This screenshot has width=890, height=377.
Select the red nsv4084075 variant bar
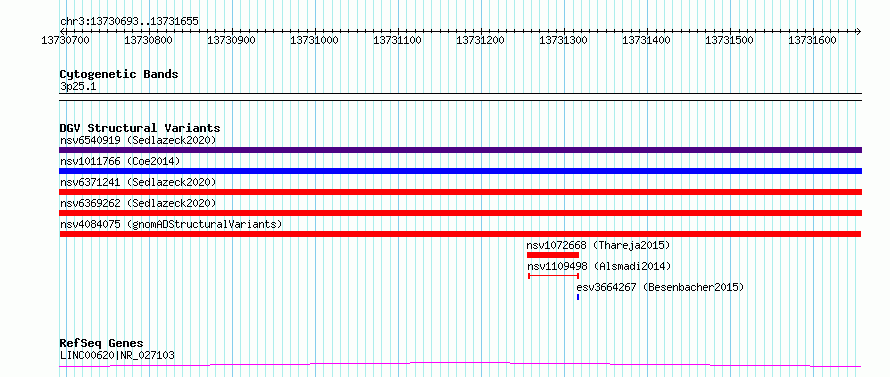(x=460, y=234)
